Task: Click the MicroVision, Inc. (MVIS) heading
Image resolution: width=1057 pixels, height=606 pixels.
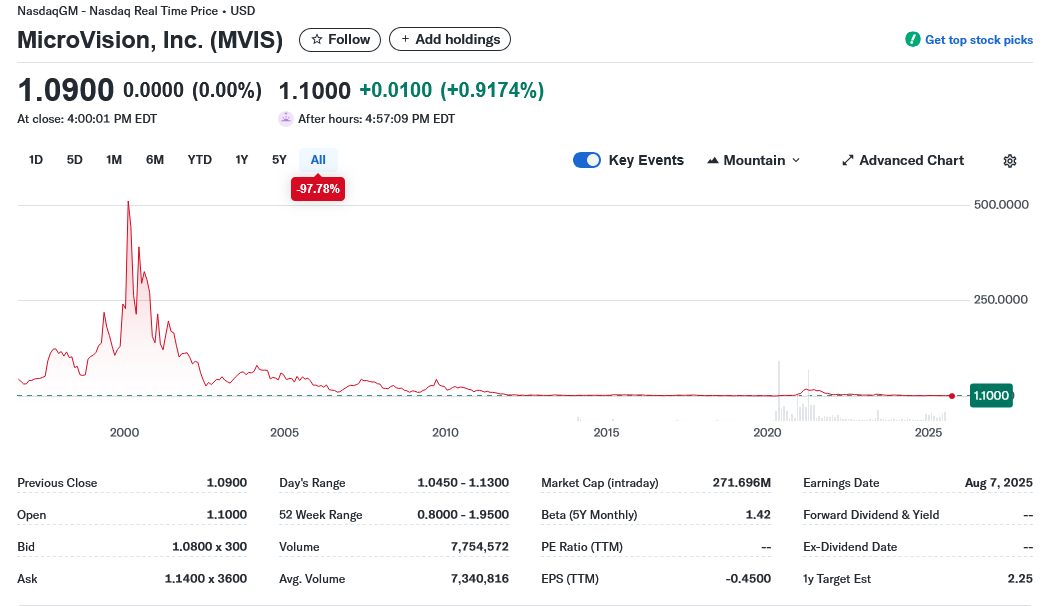Action: click(x=150, y=40)
